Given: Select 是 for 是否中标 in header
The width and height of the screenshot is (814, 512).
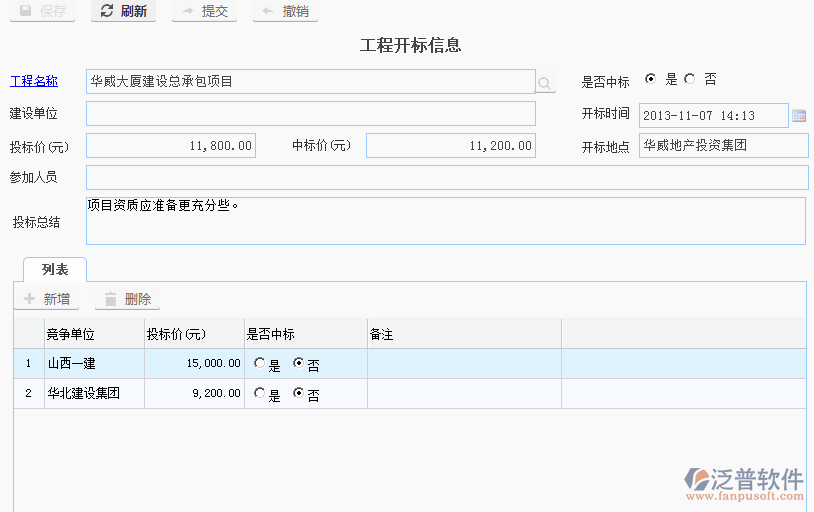Looking at the screenshot, I should (651, 79).
